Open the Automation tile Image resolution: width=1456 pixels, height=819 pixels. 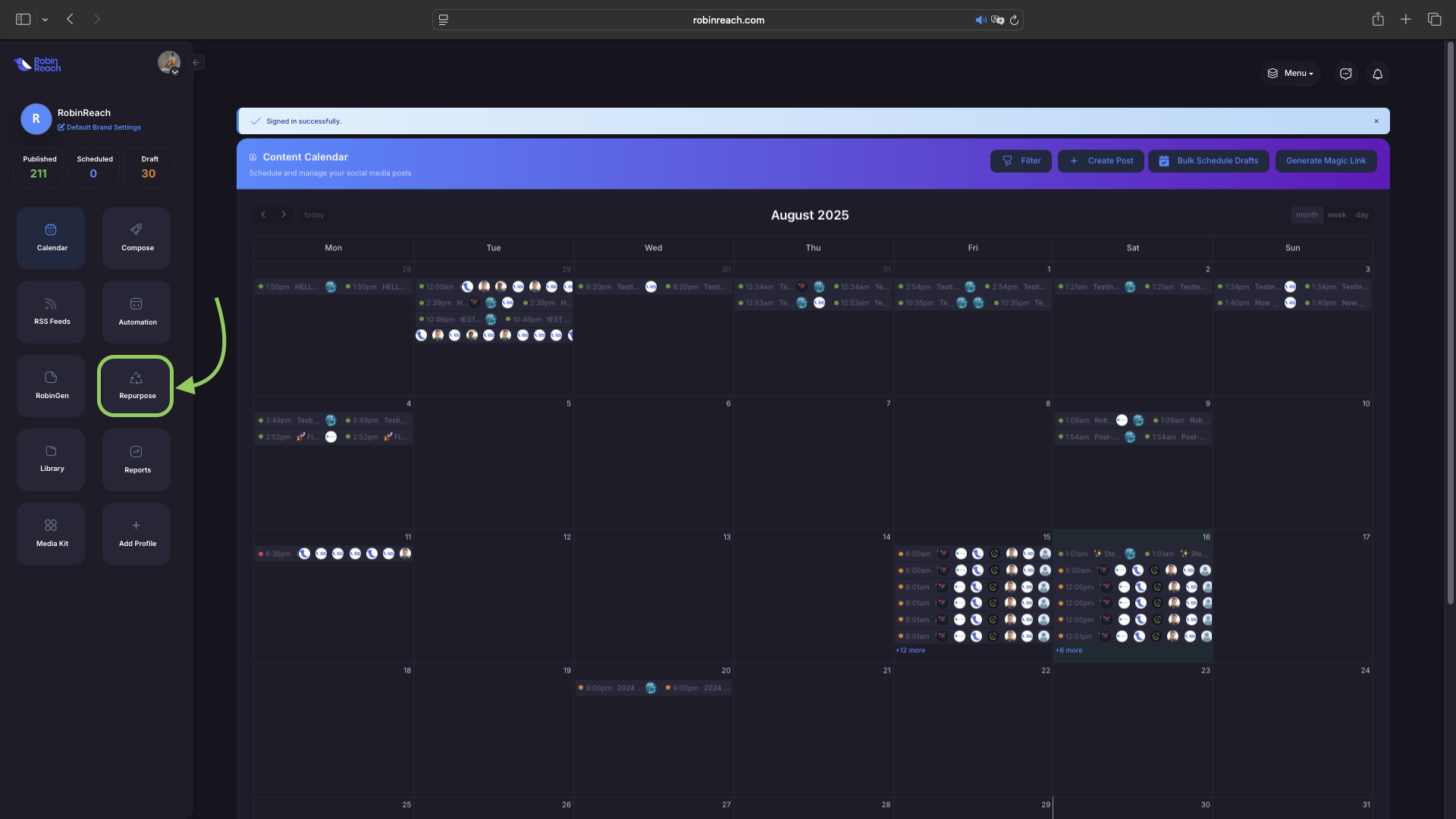136,312
